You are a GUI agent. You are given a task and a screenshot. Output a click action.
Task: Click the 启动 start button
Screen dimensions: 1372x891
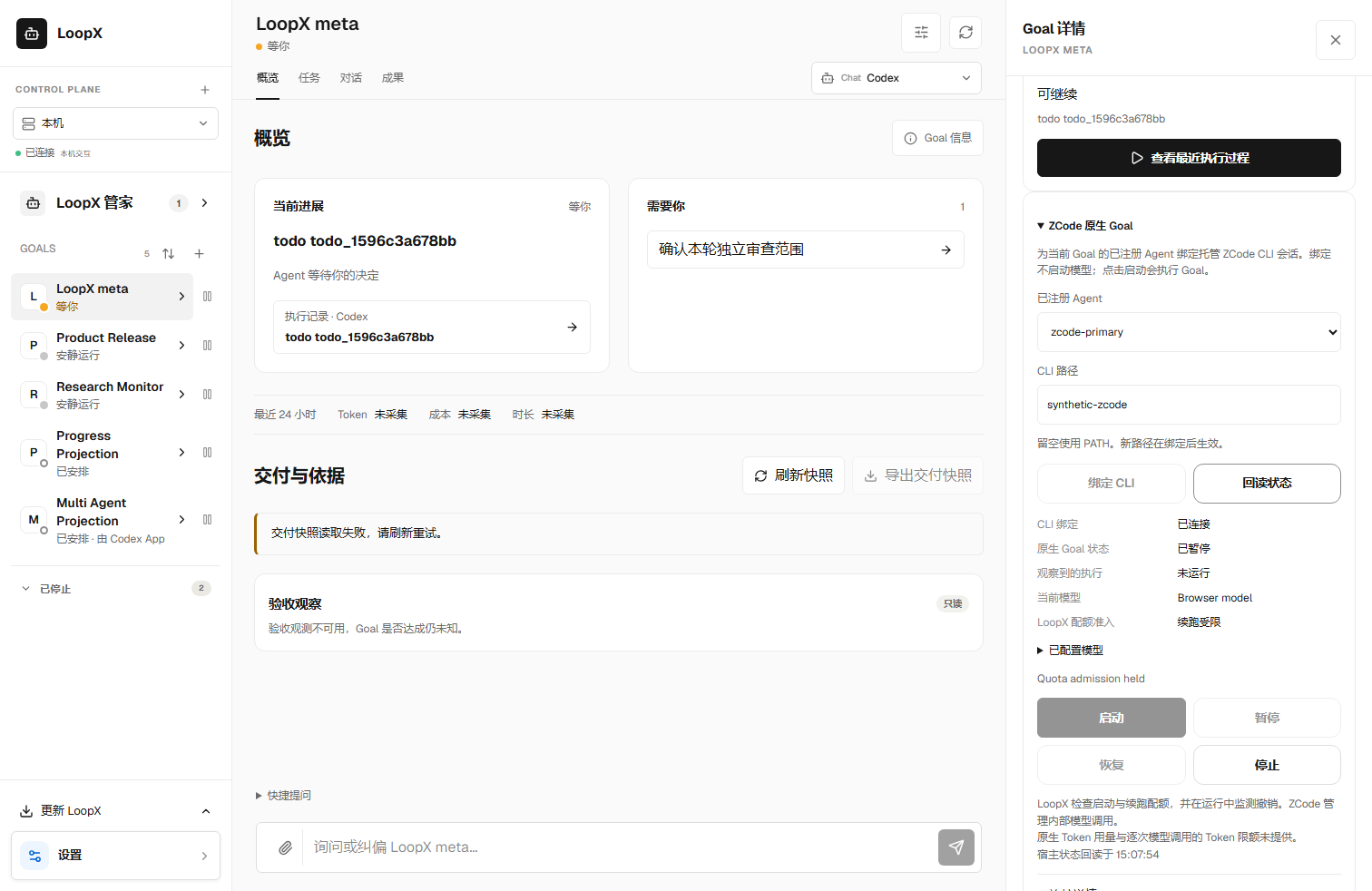(x=1112, y=718)
